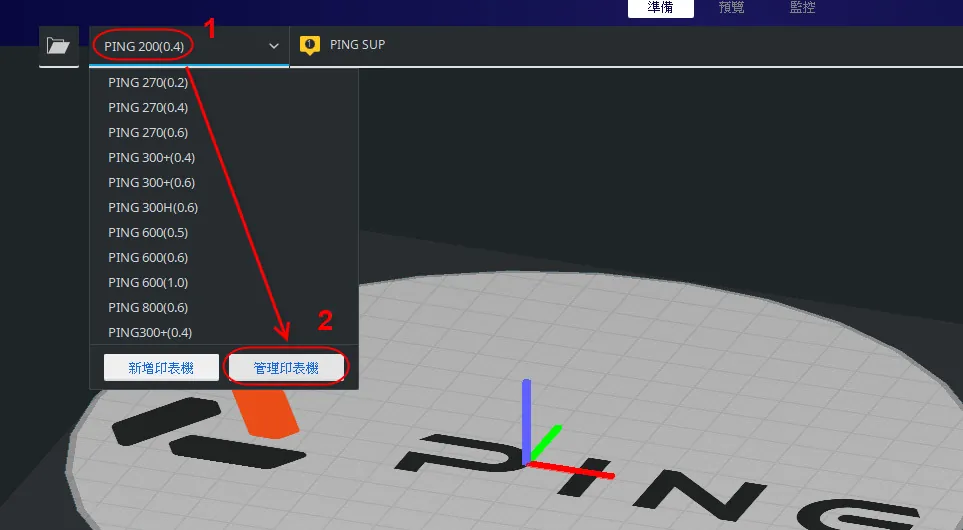963x530 pixels.
Task: Choose PING 300+(0.4) from list
Action: pyautogui.click(x=224, y=158)
